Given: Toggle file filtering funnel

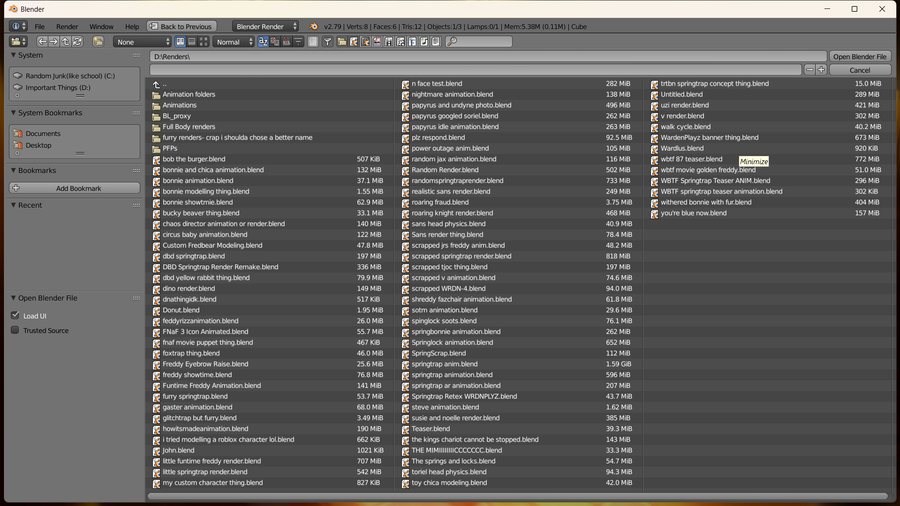Looking at the screenshot, I should [327, 42].
